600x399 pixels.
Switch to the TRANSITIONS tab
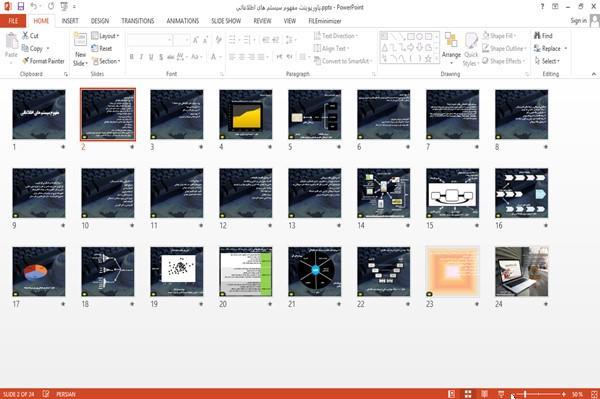tap(138, 21)
